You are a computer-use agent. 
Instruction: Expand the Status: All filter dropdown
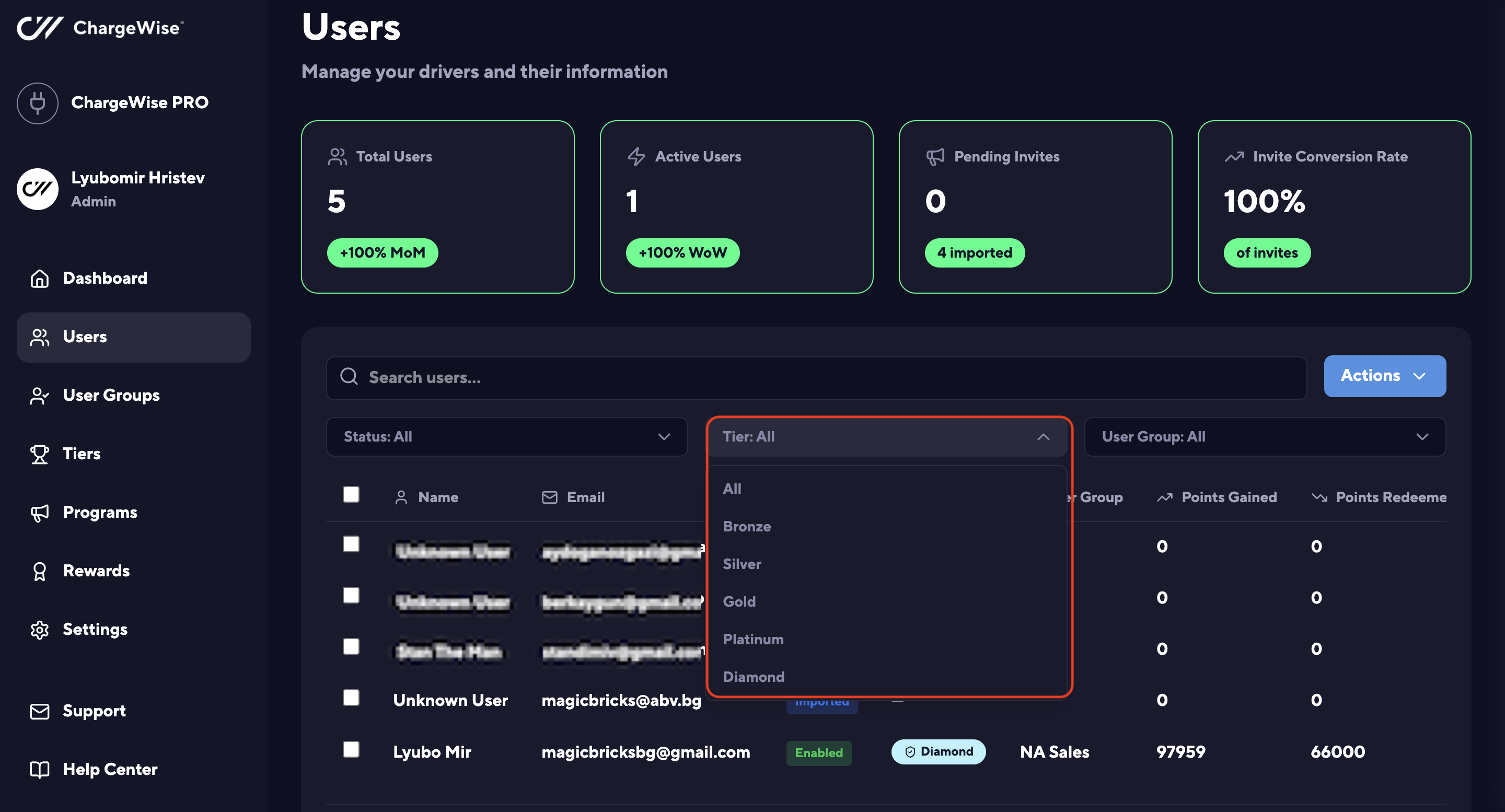click(506, 436)
